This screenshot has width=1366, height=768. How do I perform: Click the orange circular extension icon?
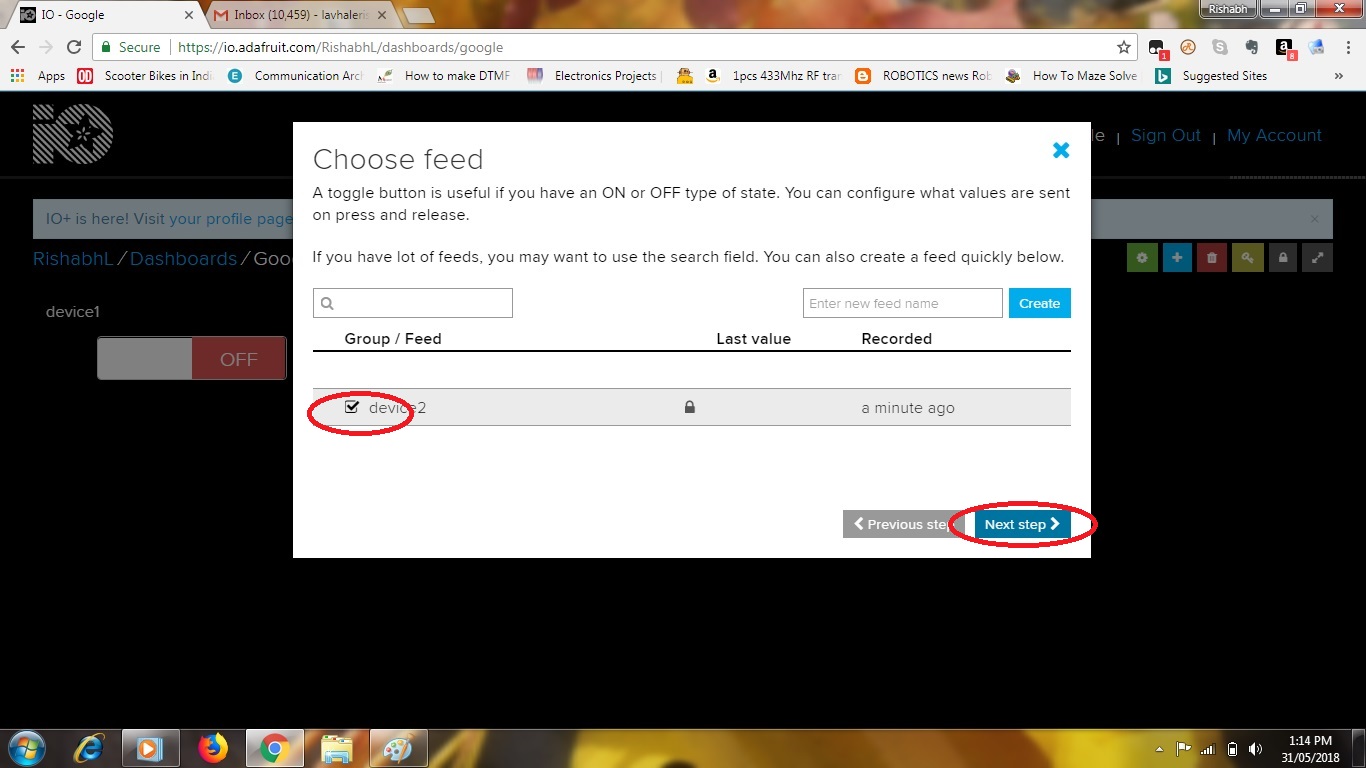coord(1188,47)
